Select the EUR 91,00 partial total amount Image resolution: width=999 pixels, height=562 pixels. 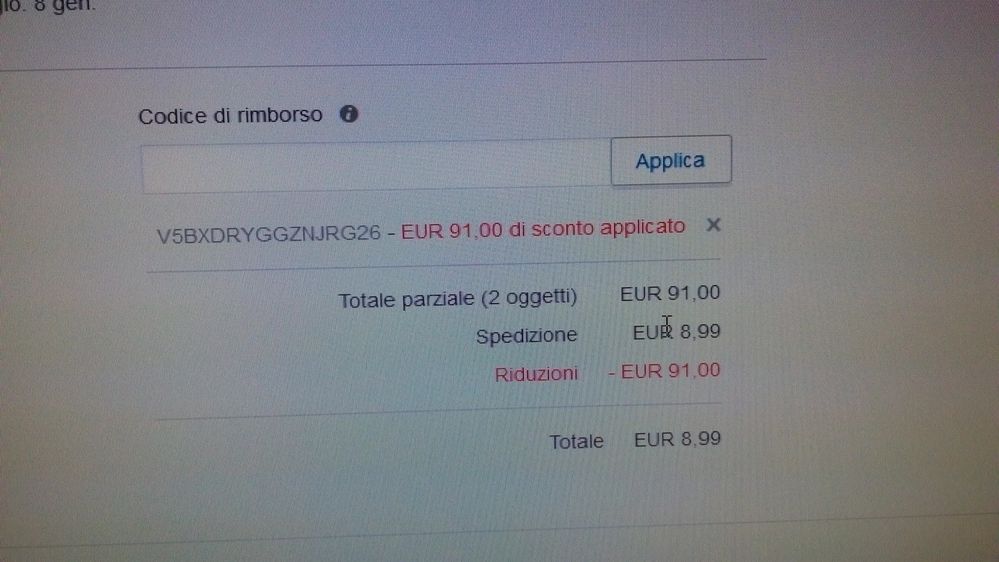[x=670, y=293]
